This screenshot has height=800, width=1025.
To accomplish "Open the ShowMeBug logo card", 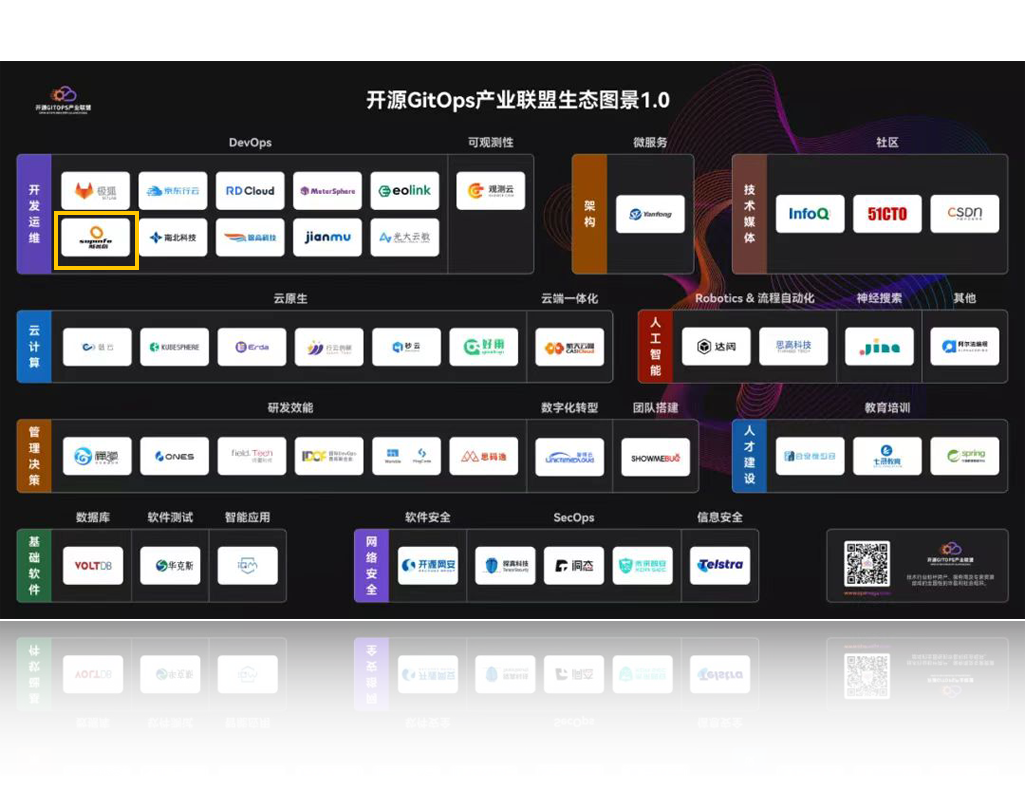I will click(x=656, y=457).
